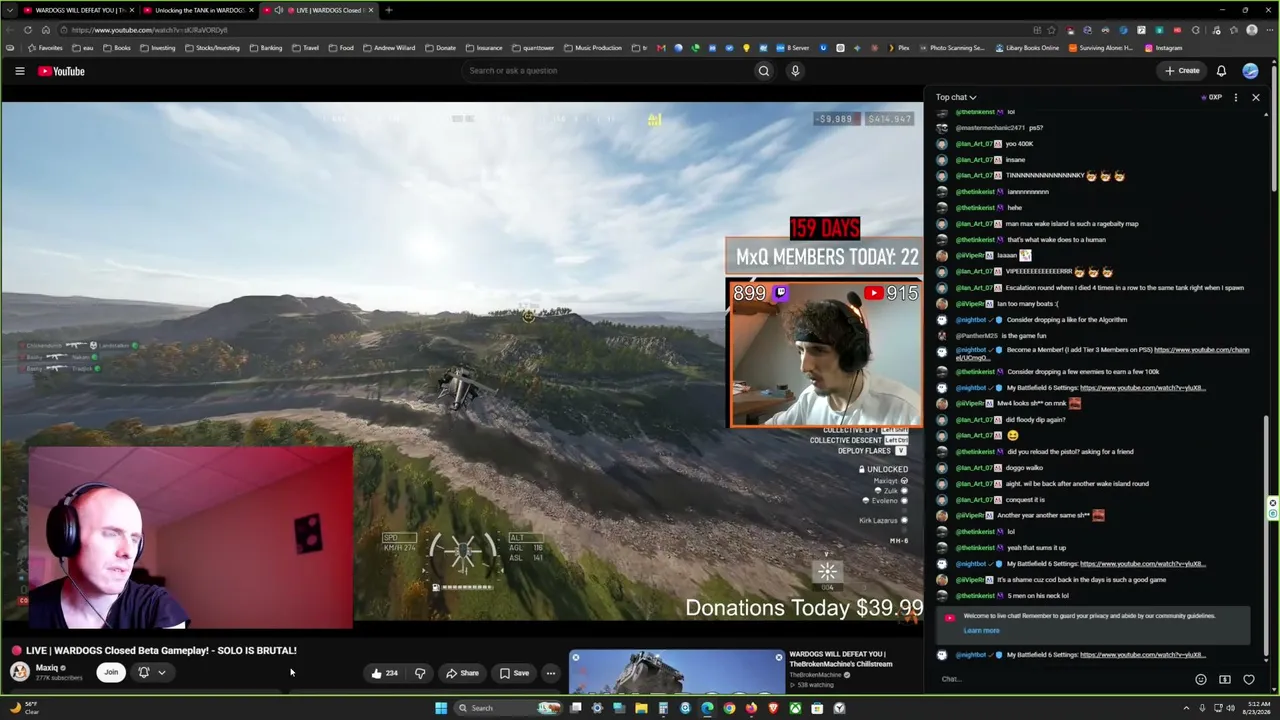Open more actions below the video
This screenshot has width=1280, height=720.
pyautogui.click(x=550, y=673)
